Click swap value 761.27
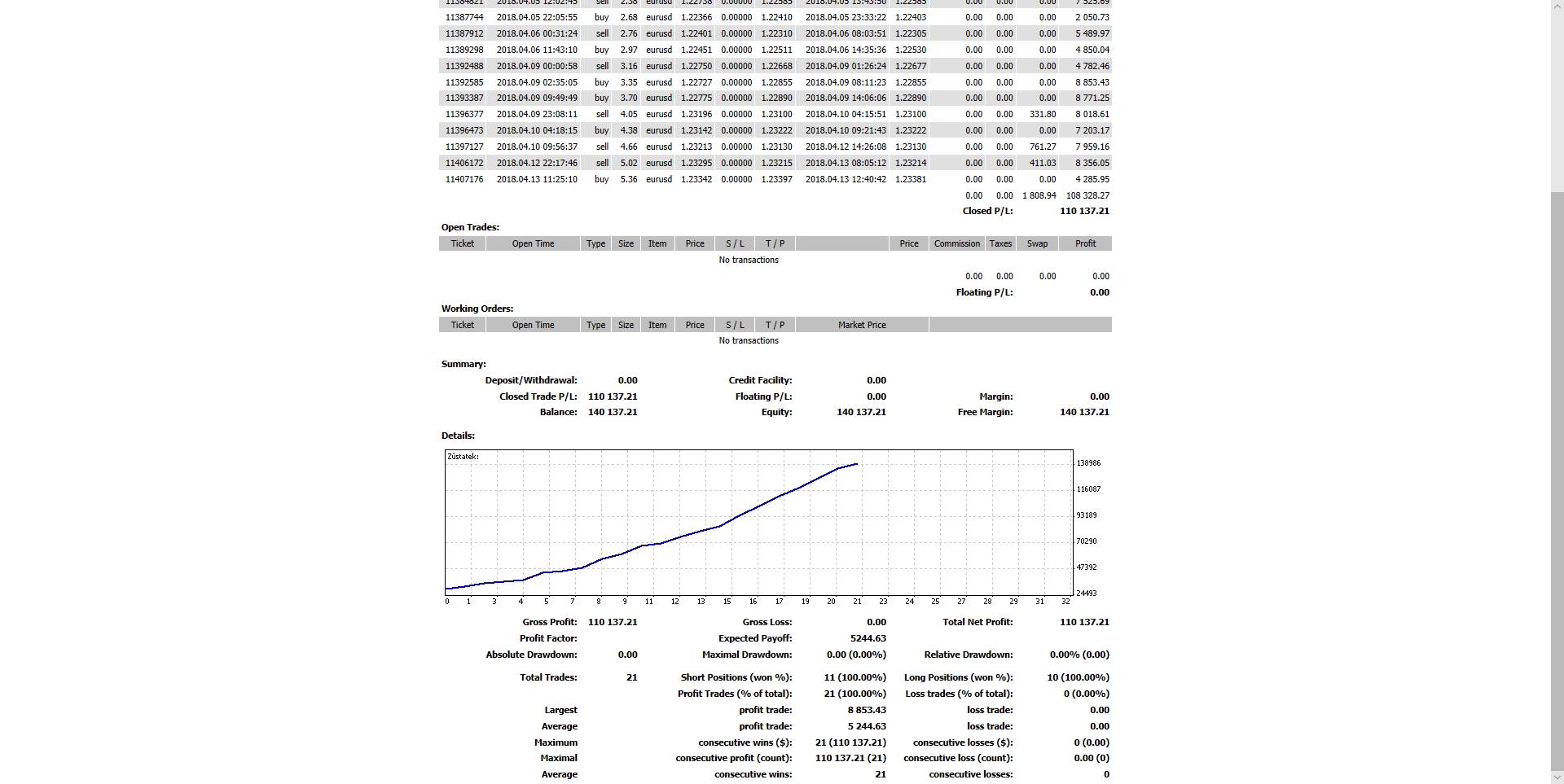Viewport: 1564px width, 784px height. [1043, 147]
